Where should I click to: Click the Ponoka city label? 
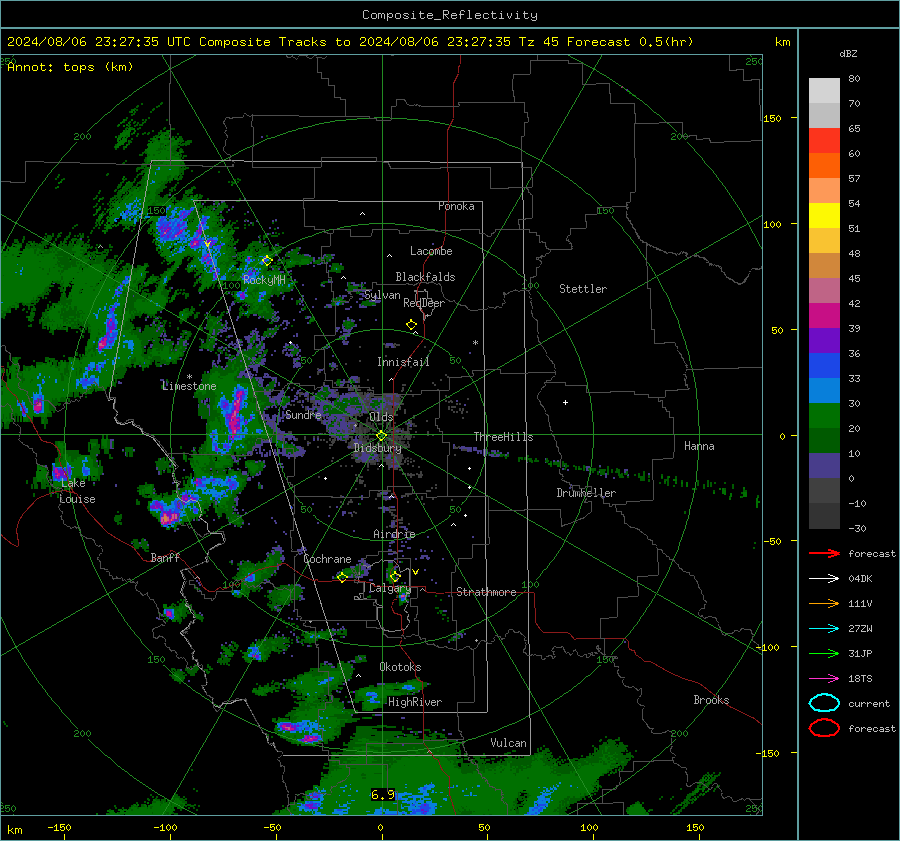pyautogui.click(x=456, y=206)
